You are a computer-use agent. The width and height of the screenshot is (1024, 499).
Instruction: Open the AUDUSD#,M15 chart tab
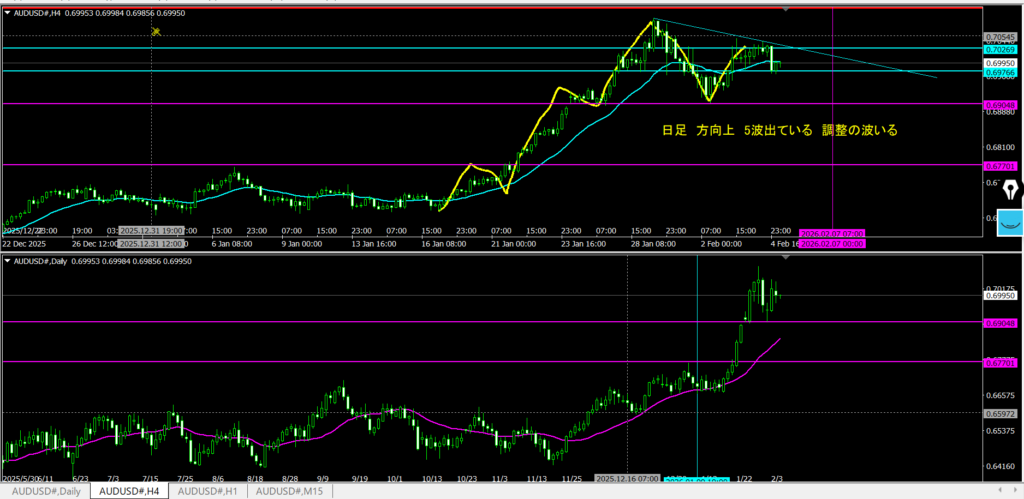[x=290, y=491]
